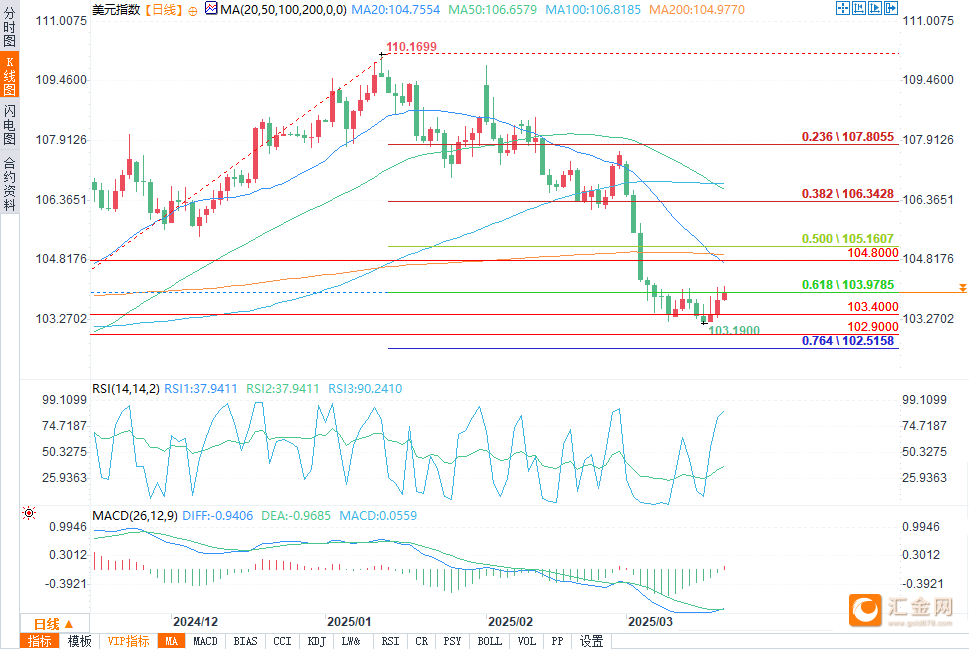Viewport: 969px width, 649px height.
Task: Click the 0.764 \ 102.5158 Fibonacci label
Action: [x=848, y=341]
